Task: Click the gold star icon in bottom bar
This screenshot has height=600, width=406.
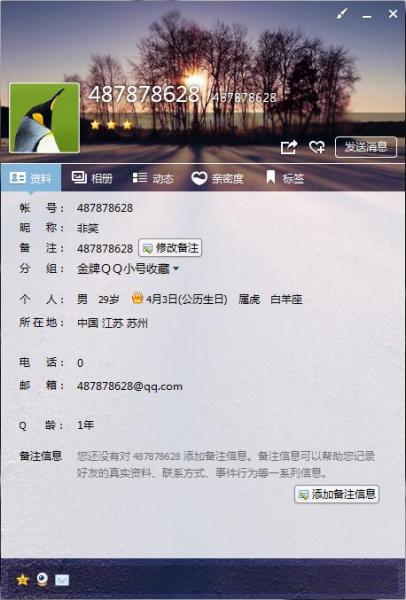Action: (x=23, y=580)
